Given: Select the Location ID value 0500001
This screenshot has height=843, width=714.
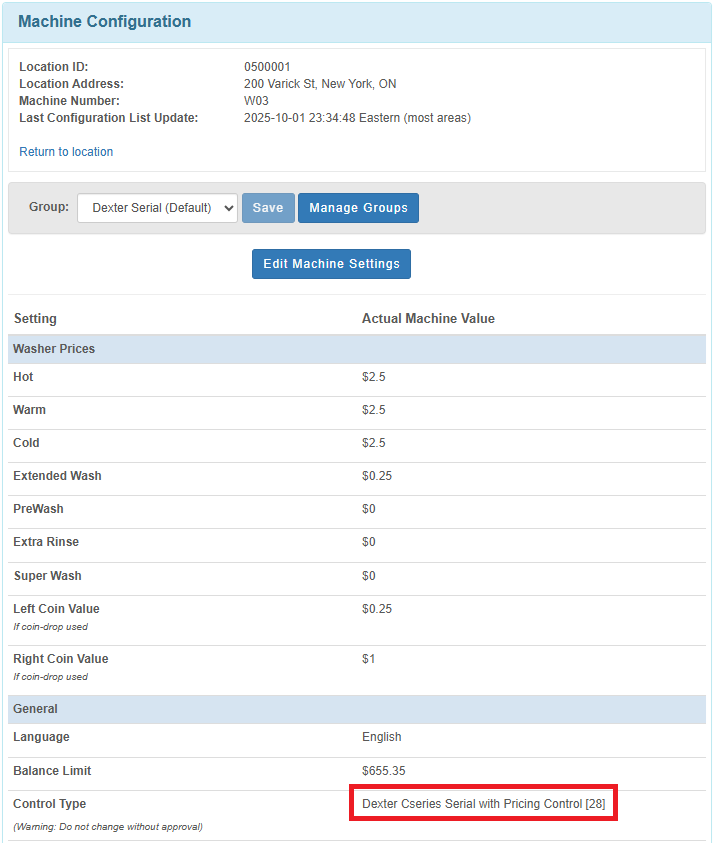Looking at the screenshot, I should 267,67.
